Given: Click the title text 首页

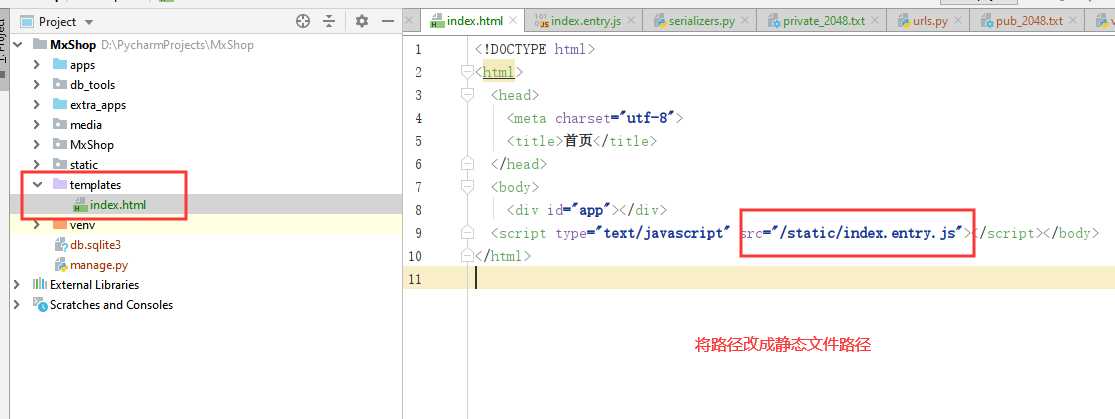Looking at the screenshot, I should point(578,141).
